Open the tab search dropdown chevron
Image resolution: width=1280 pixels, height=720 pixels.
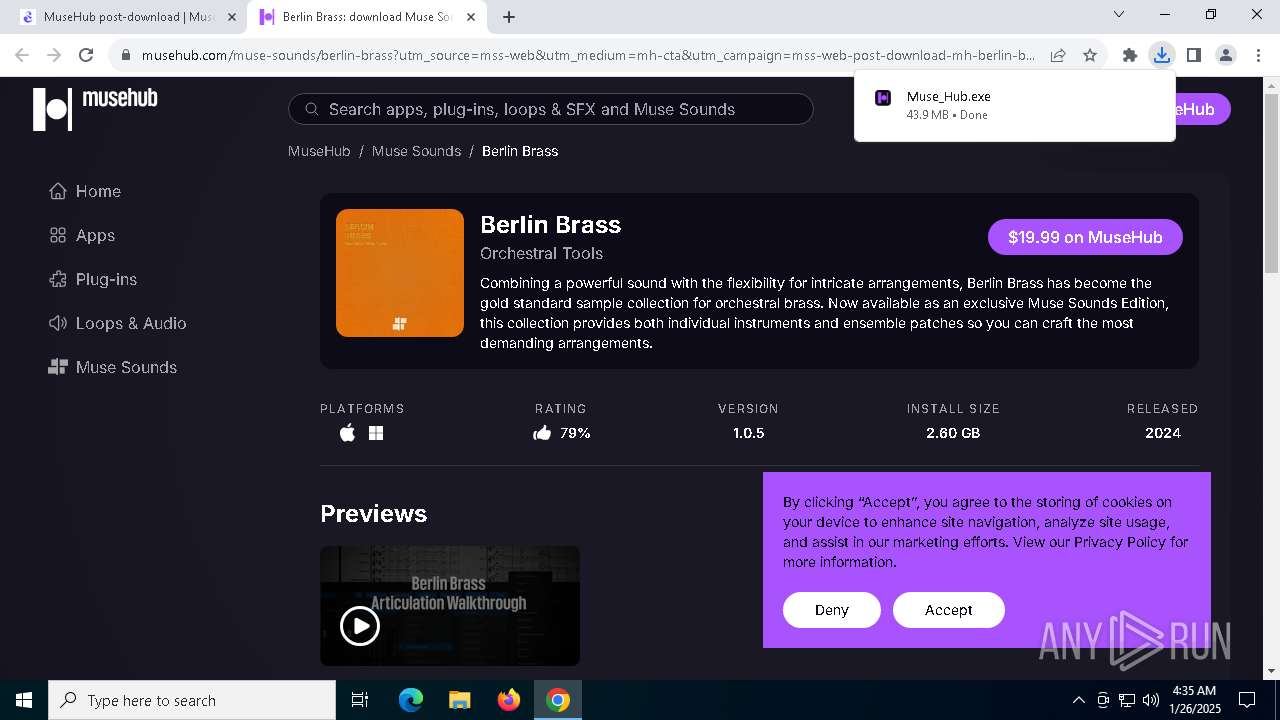[x=1119, y=14]
